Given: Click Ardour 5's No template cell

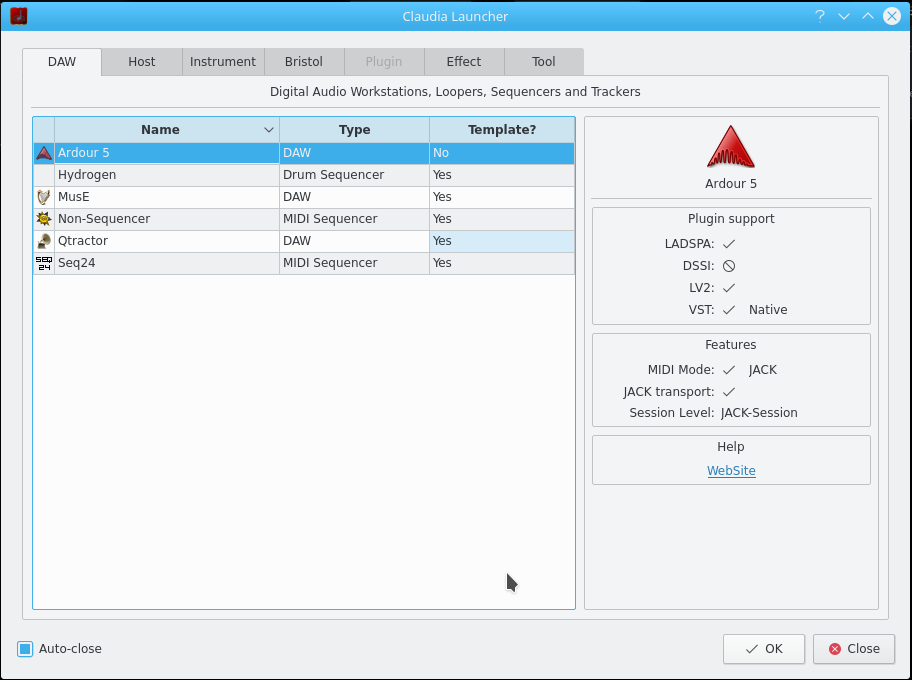Looking at the screenshot, I should click(x=502, y=153).
